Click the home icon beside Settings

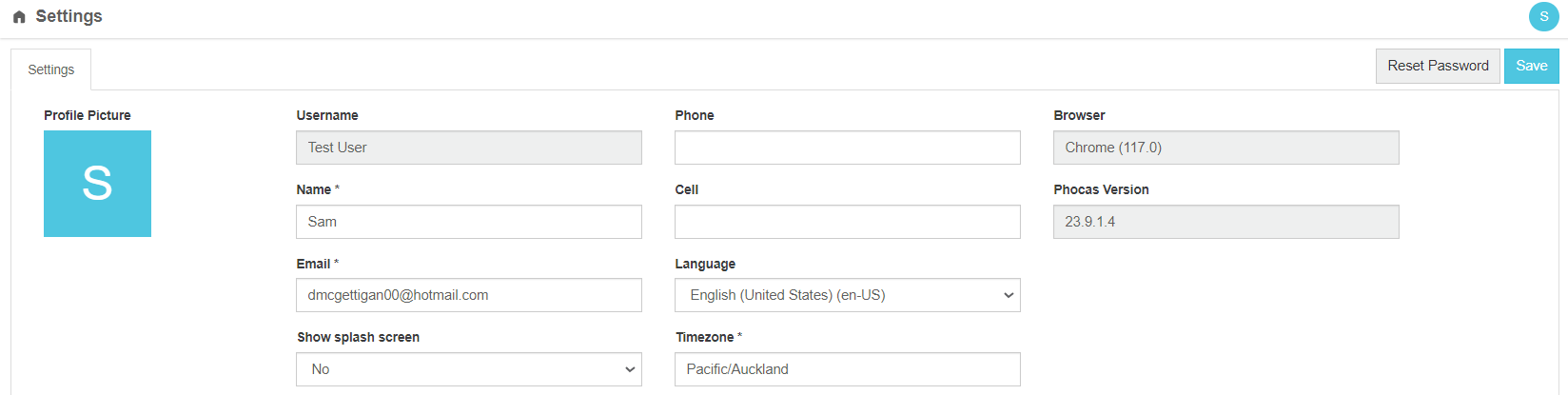[x=19, y=17]
